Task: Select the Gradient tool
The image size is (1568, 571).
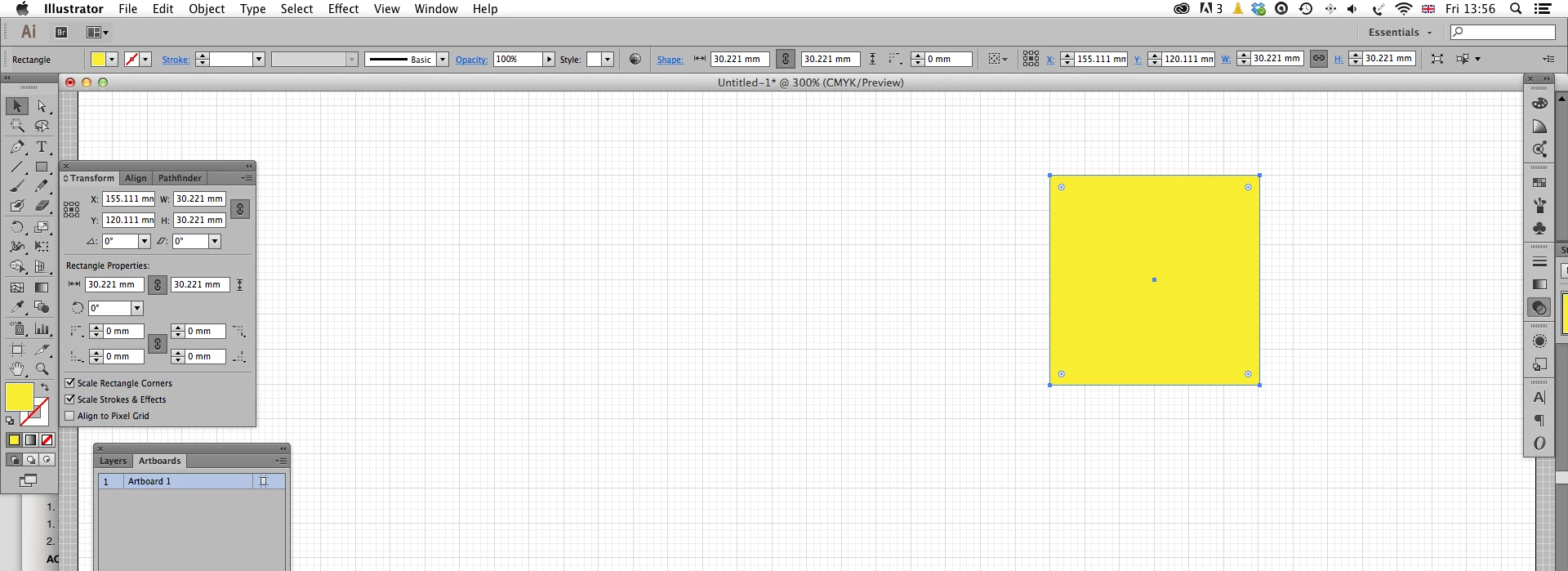Action: pyautogui.click(x=42, y=287)
